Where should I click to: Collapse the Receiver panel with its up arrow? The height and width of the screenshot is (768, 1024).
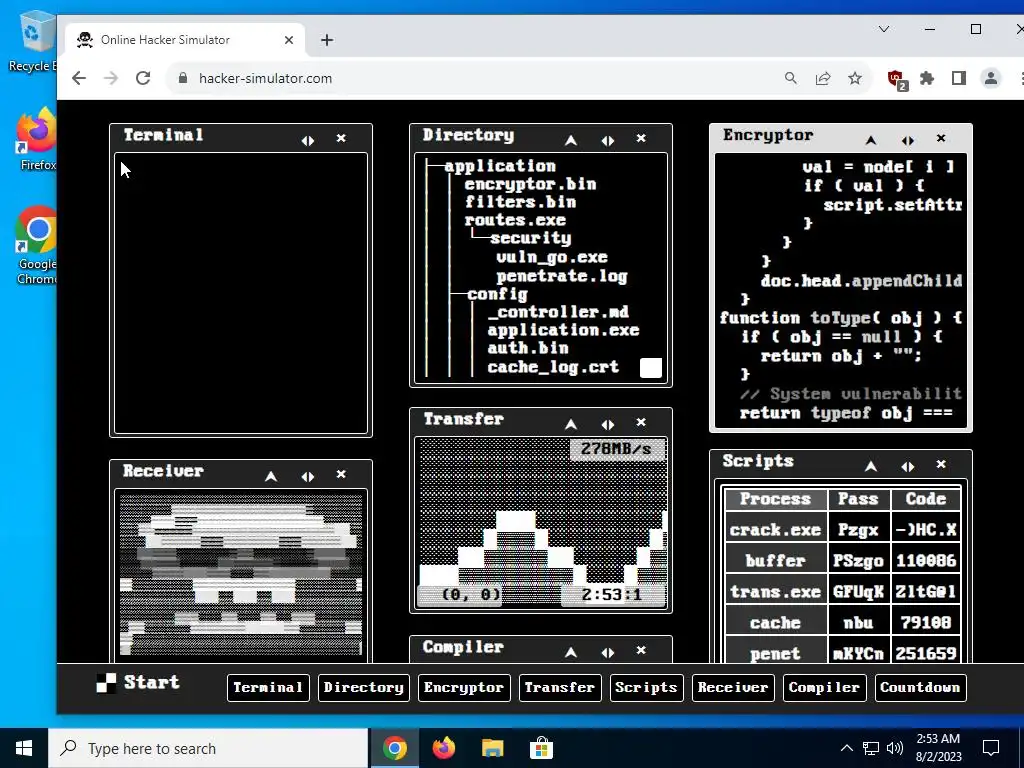271,477
